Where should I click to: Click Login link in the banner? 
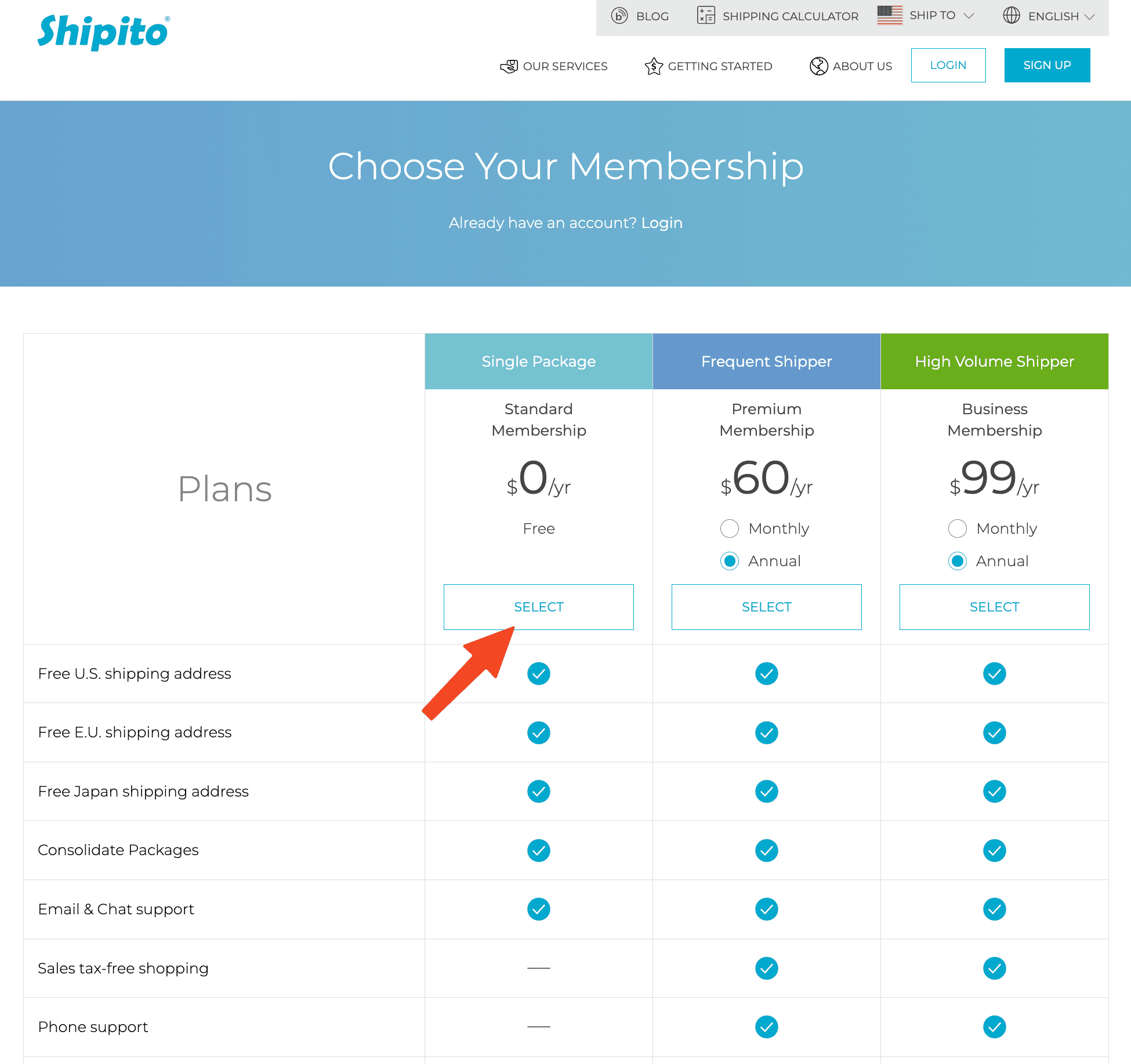(662, 223)
